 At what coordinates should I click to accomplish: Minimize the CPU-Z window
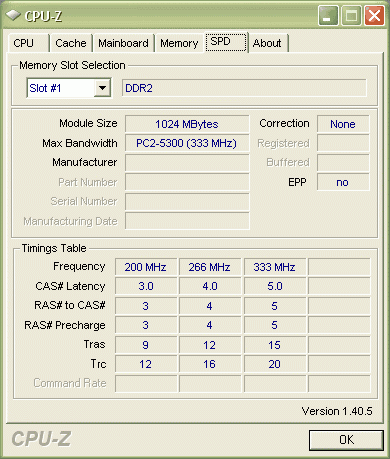[x=328, y=15]
